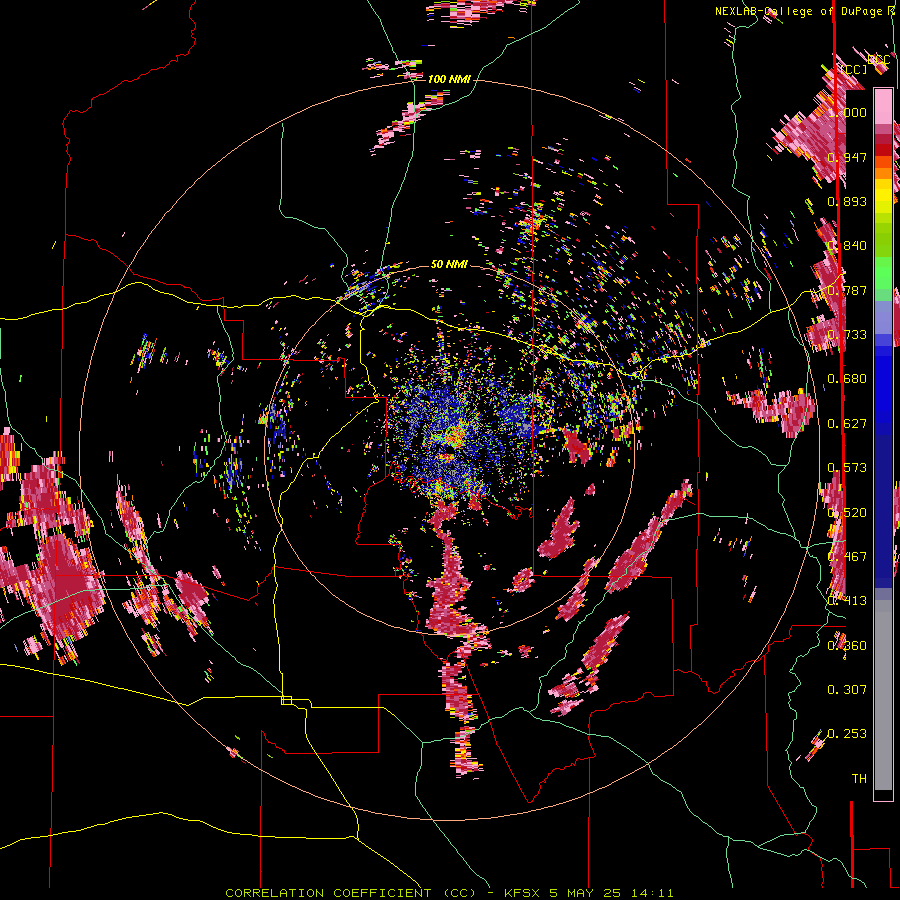Click the 50 NMI range ring label
Screen dimensions: 900x900
point(449,264)
